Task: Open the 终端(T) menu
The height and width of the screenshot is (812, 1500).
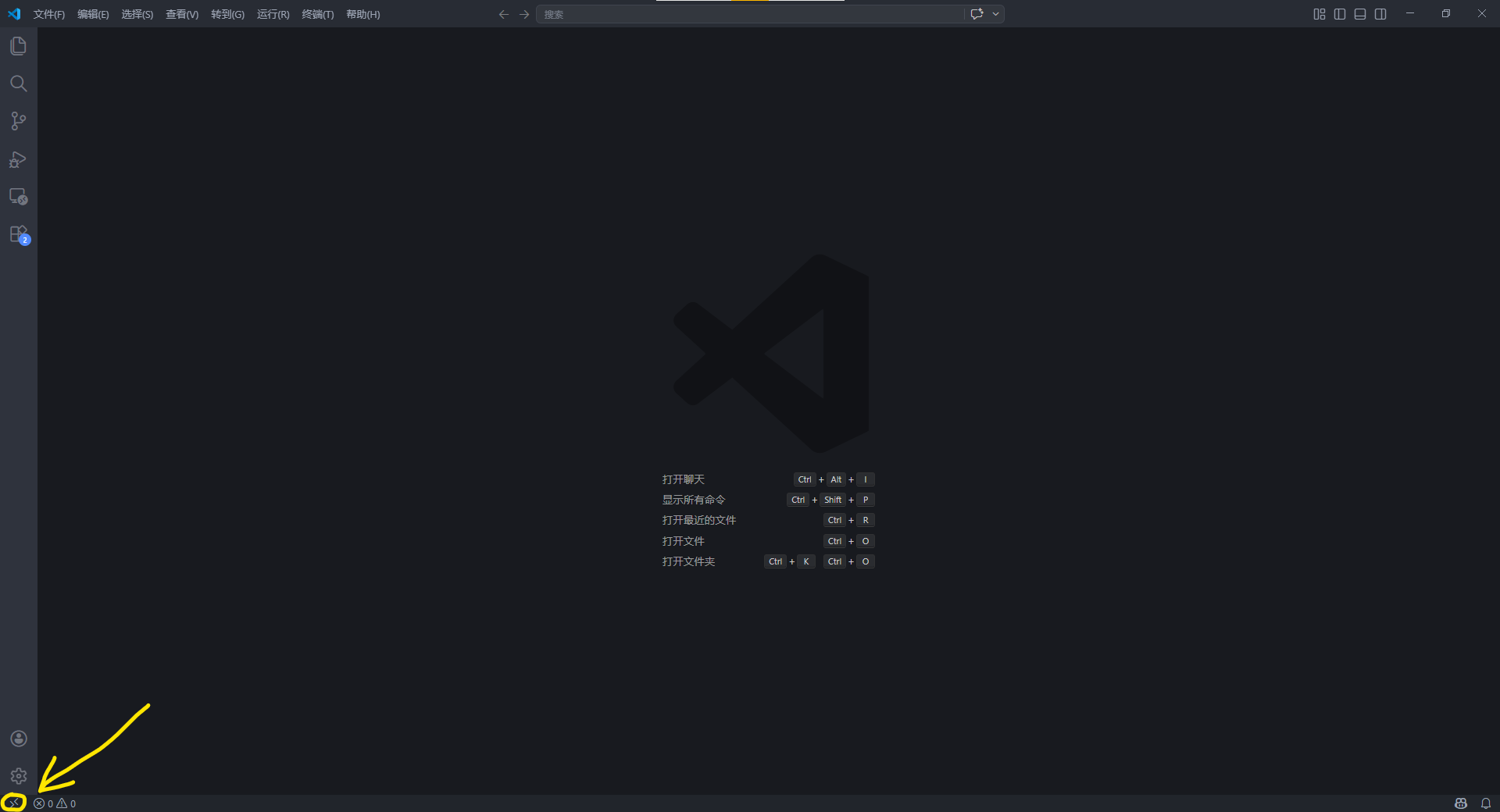Action: pos(317,14)
